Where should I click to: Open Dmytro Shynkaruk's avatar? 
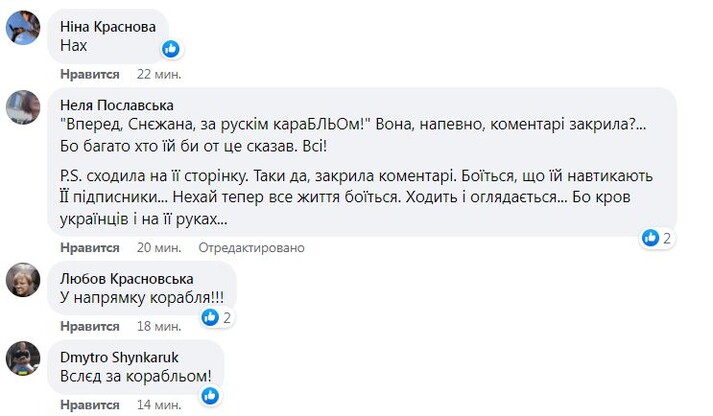[x=23, y=358]
